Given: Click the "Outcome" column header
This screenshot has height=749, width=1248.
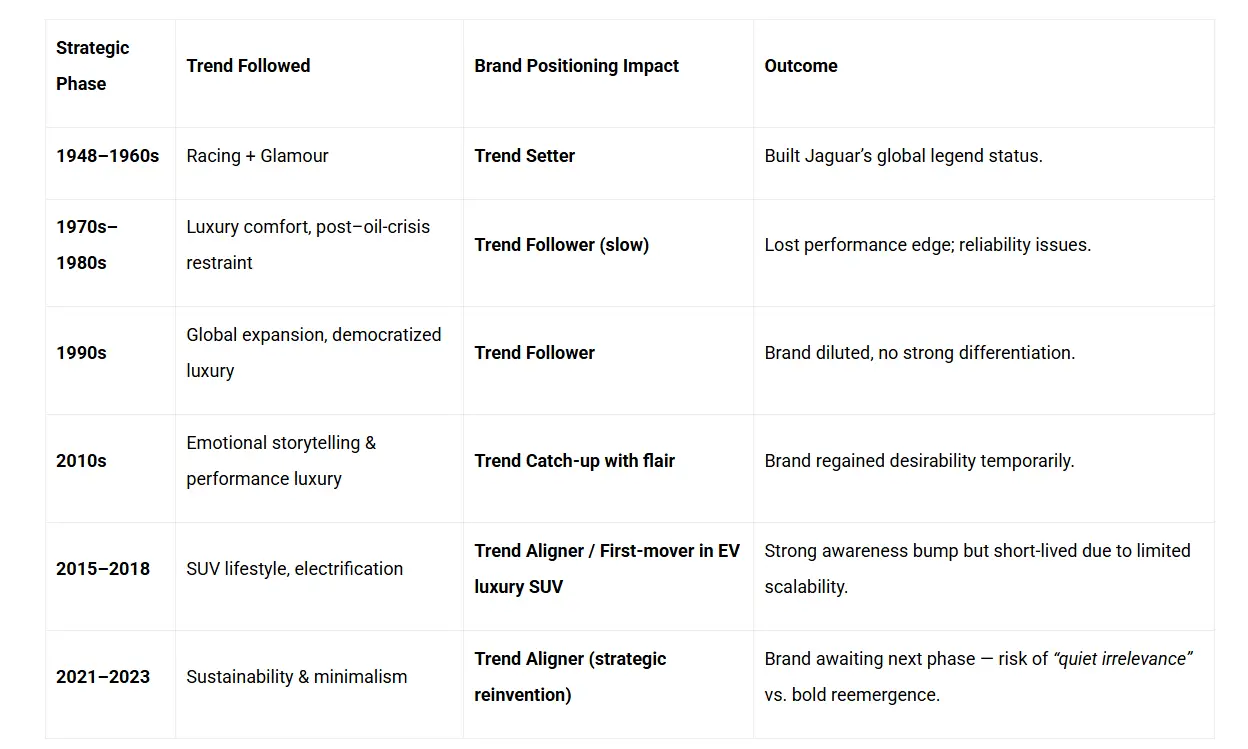Looking at the screenshot, I should (x=801, y=66).
